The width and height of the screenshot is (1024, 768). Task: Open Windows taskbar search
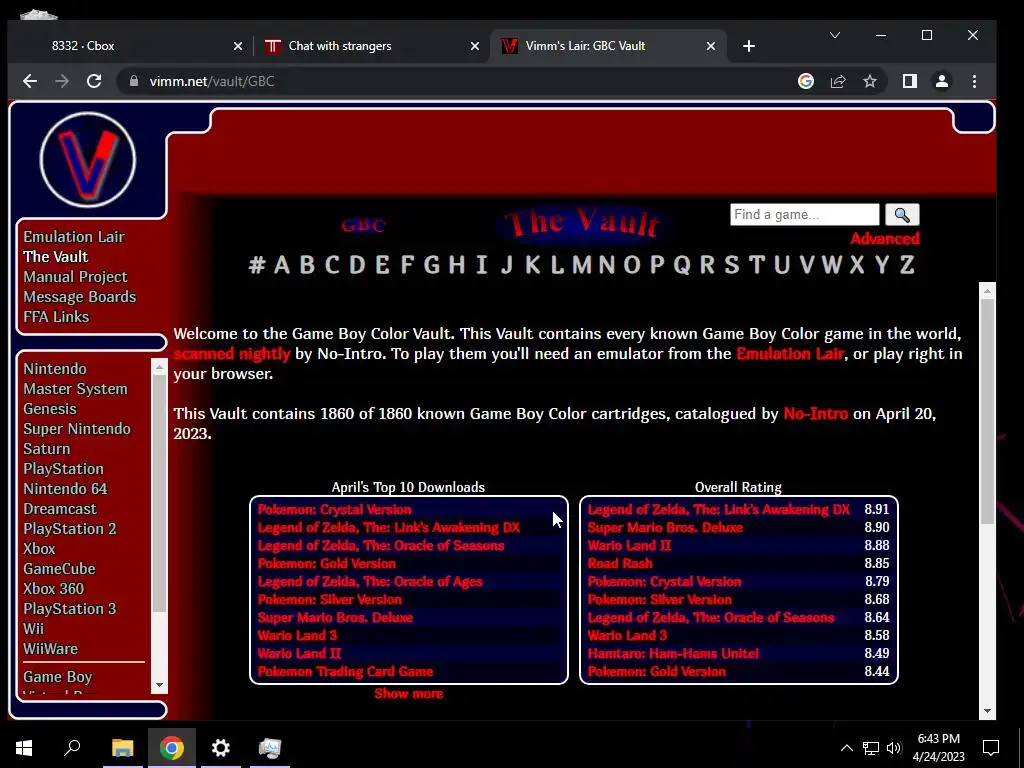click(72, 748)
